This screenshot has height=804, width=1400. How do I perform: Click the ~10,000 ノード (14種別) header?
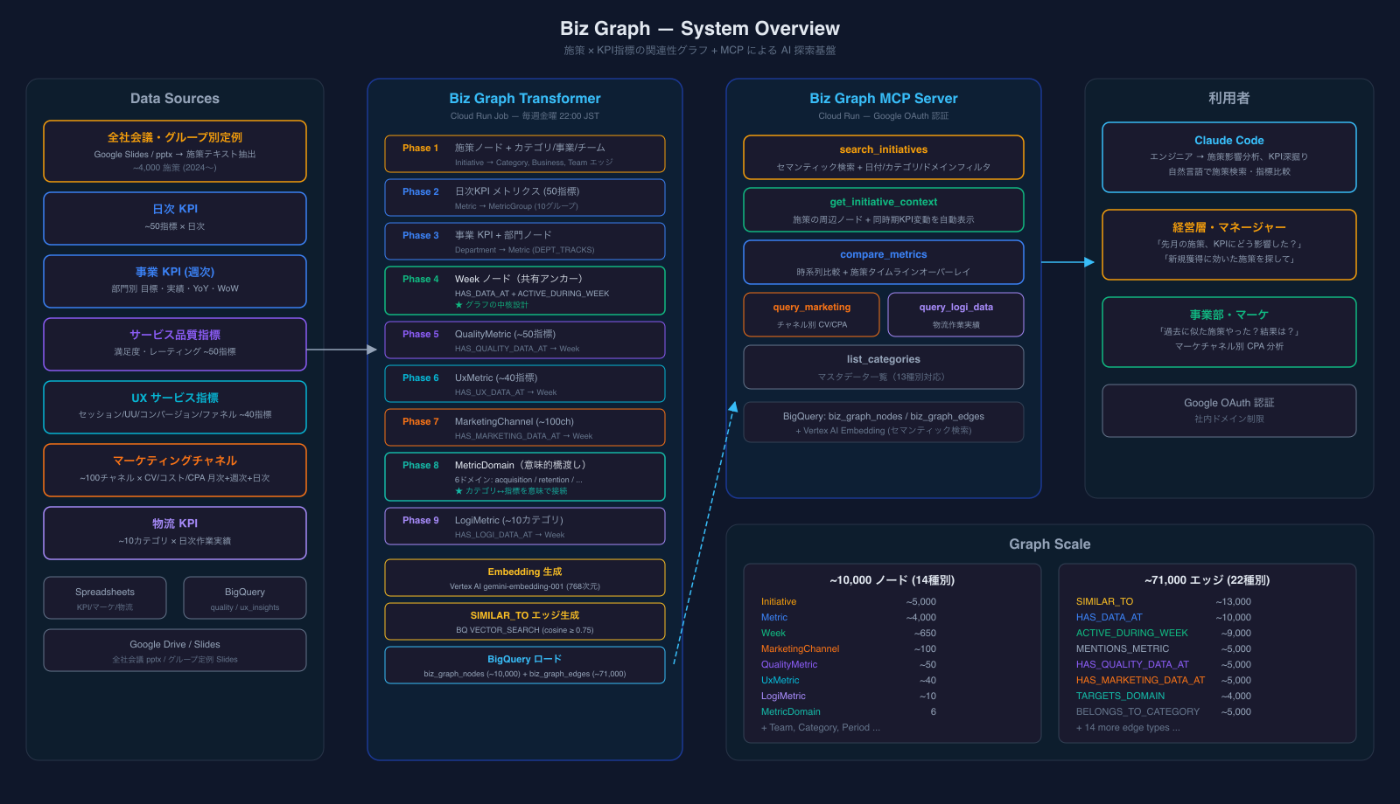[x=893, y=580]
